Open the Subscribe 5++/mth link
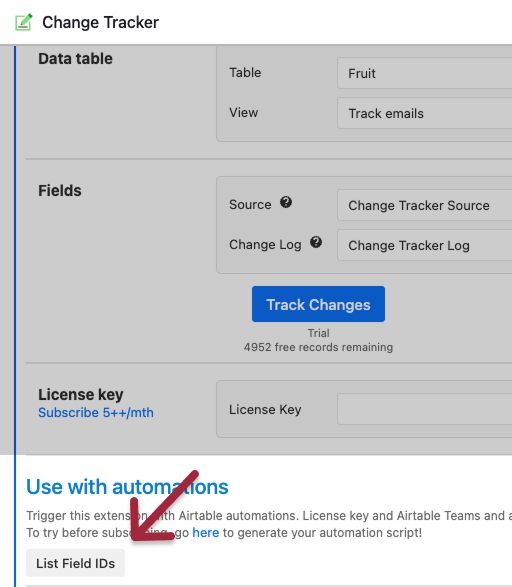Viewport: 512px width, 587px height. click(x=96, y=413)
